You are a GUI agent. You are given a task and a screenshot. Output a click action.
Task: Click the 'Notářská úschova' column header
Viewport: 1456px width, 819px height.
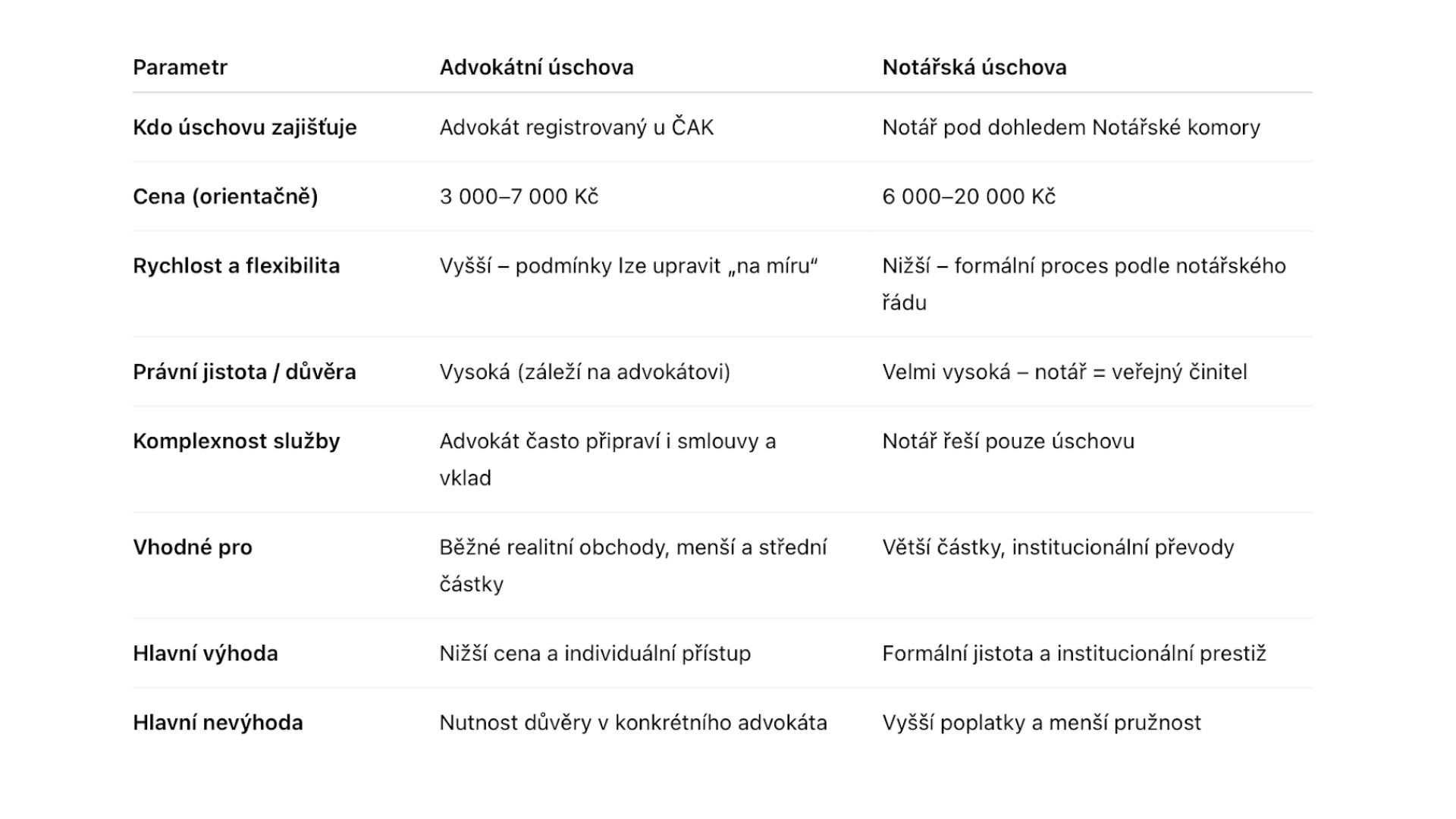pos(974,67)
